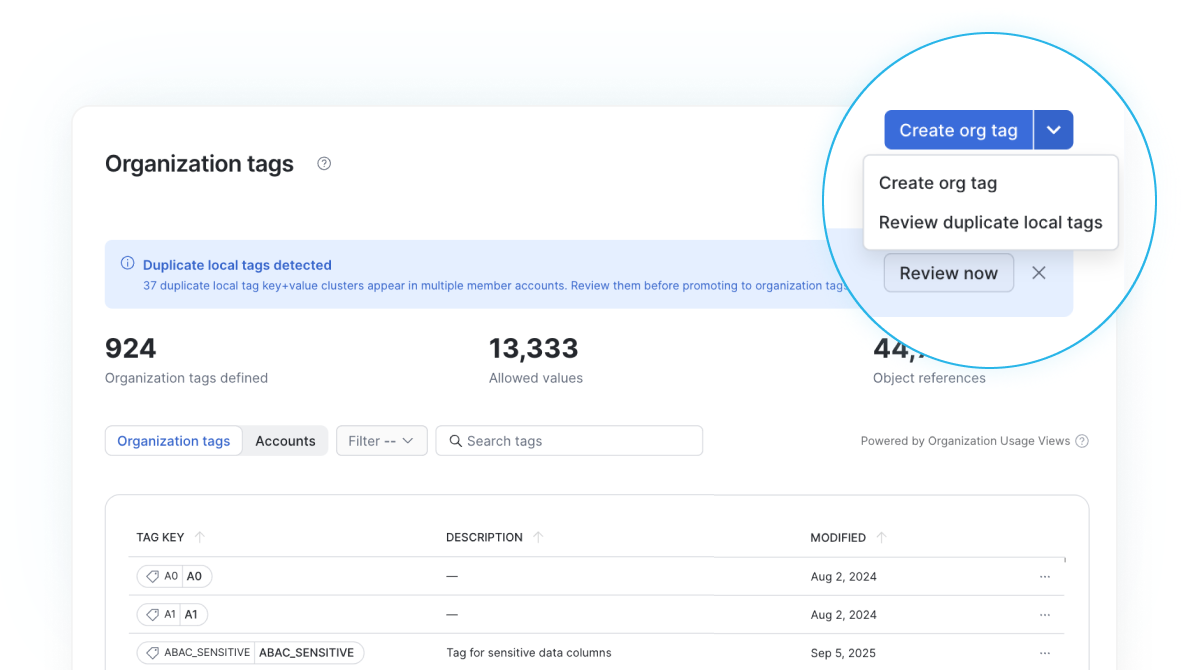Viewport: 1200px width, 670px height.
Task: Open the Filter dropdown
Action: click(381, 441)
